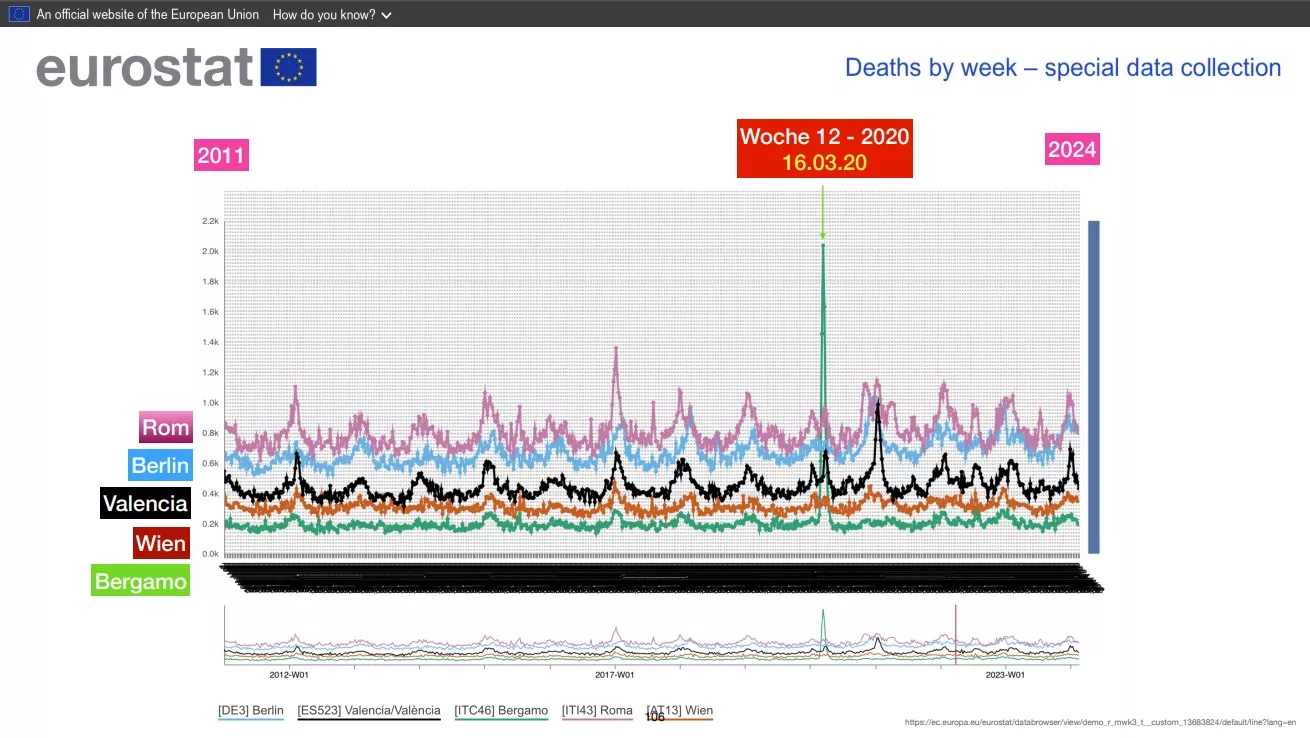
Task: Click the "Deaths by week – special data collection" title
Action: [x=1062, y=68]
